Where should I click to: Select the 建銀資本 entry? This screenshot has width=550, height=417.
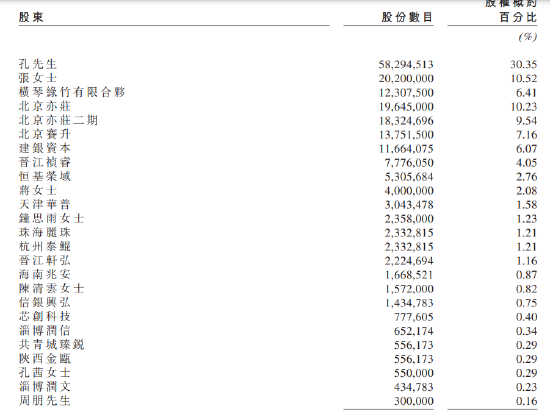[45, 148]
